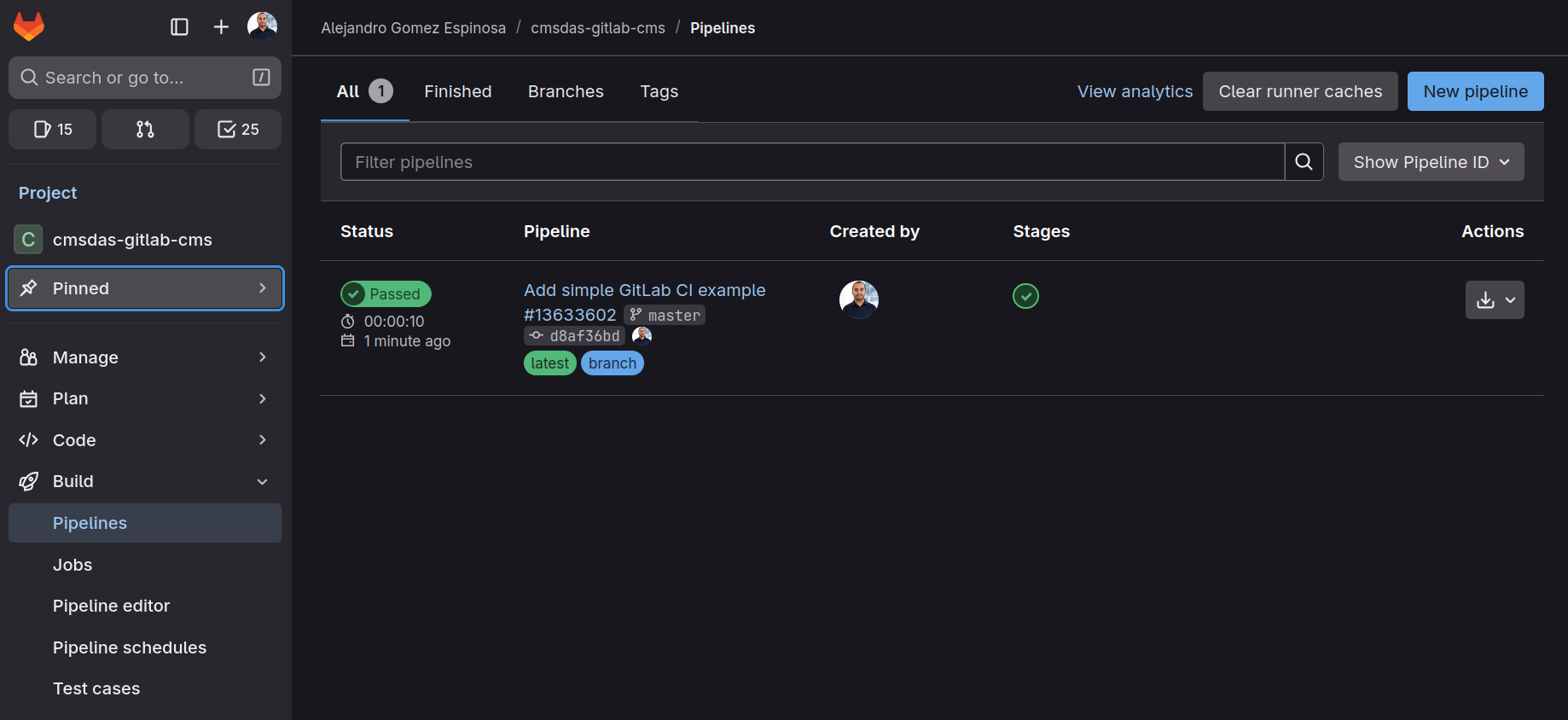Expand the Pinned section
The width and height of the screenshot is (1568, 720).
pyautogui.click(x=145, y=288)
